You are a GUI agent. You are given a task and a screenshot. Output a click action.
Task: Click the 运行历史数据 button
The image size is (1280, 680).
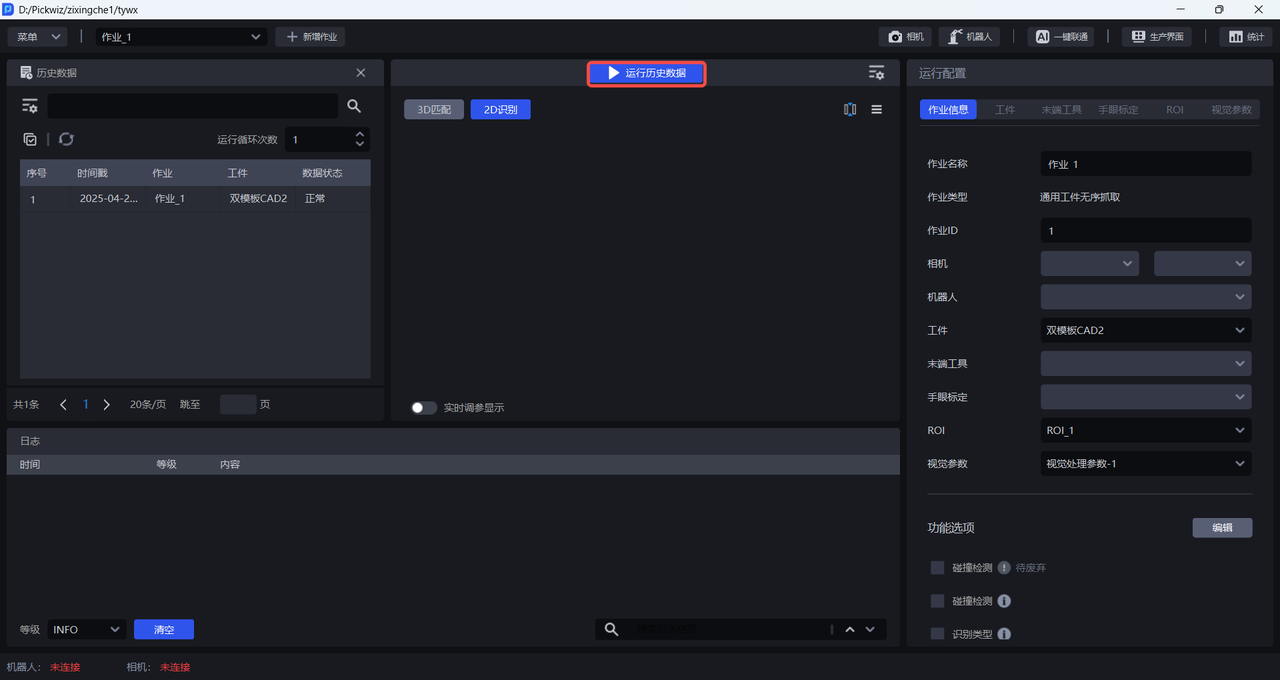(646, 73)
